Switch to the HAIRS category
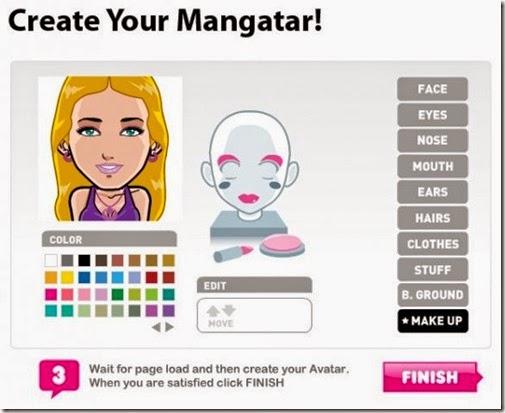The width and height of the screenshot is (505, 413). coord(432,218)
